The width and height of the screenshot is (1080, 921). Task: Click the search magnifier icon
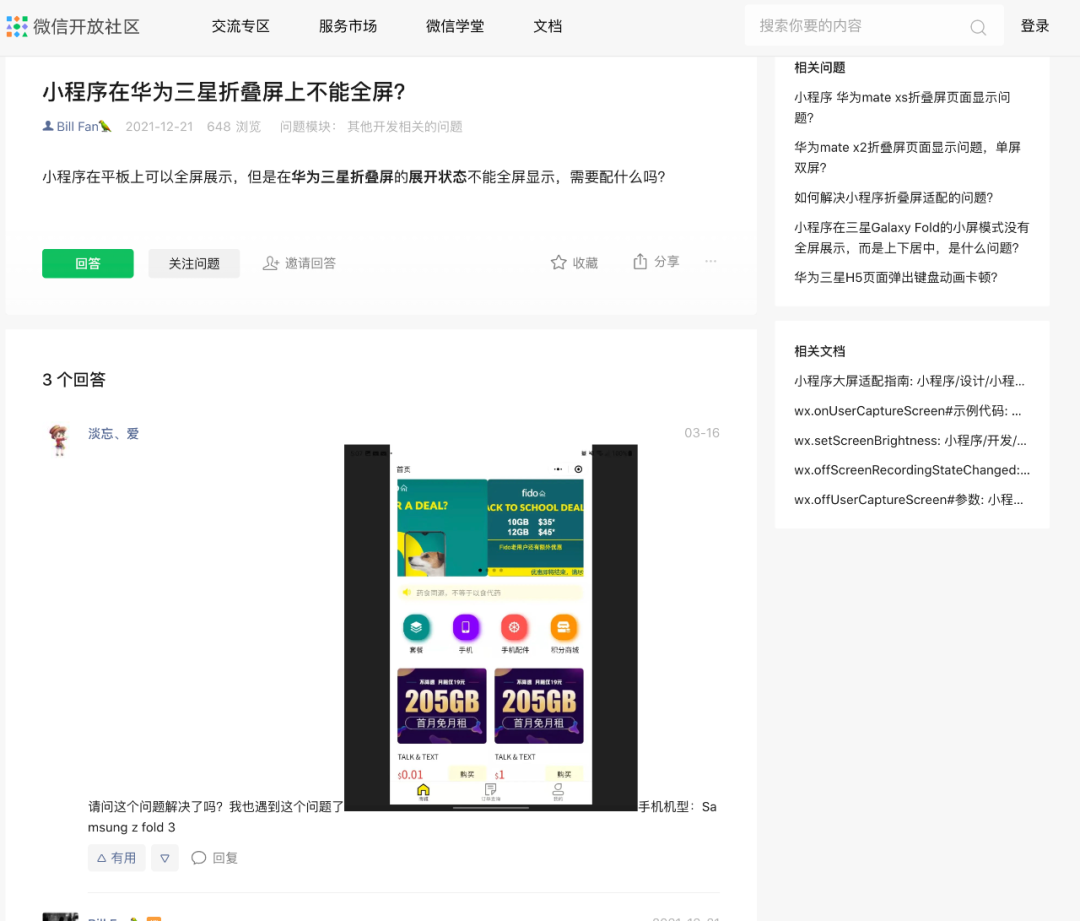[978, 27]
